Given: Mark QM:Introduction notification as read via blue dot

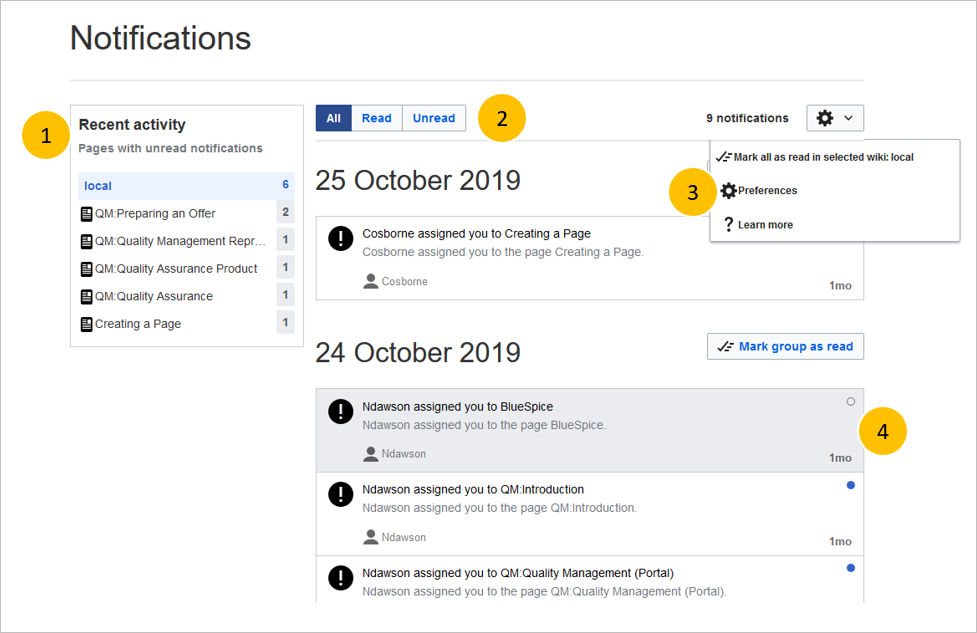Looking at the screenshot, I should 851,485.
